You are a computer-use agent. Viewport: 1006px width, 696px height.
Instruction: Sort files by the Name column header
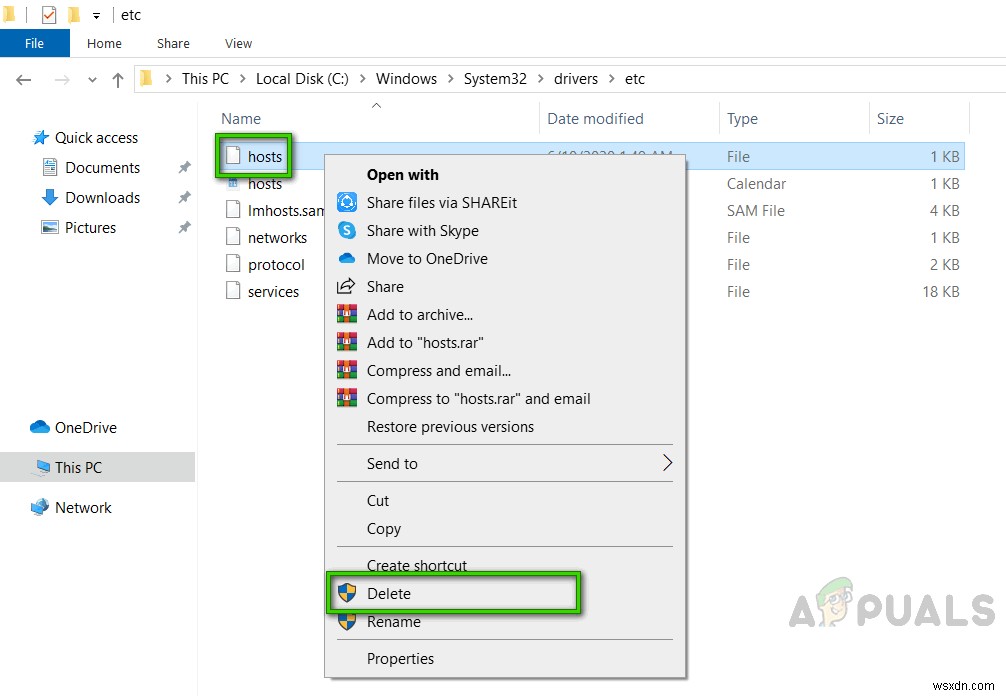click(x=378, y=119)
